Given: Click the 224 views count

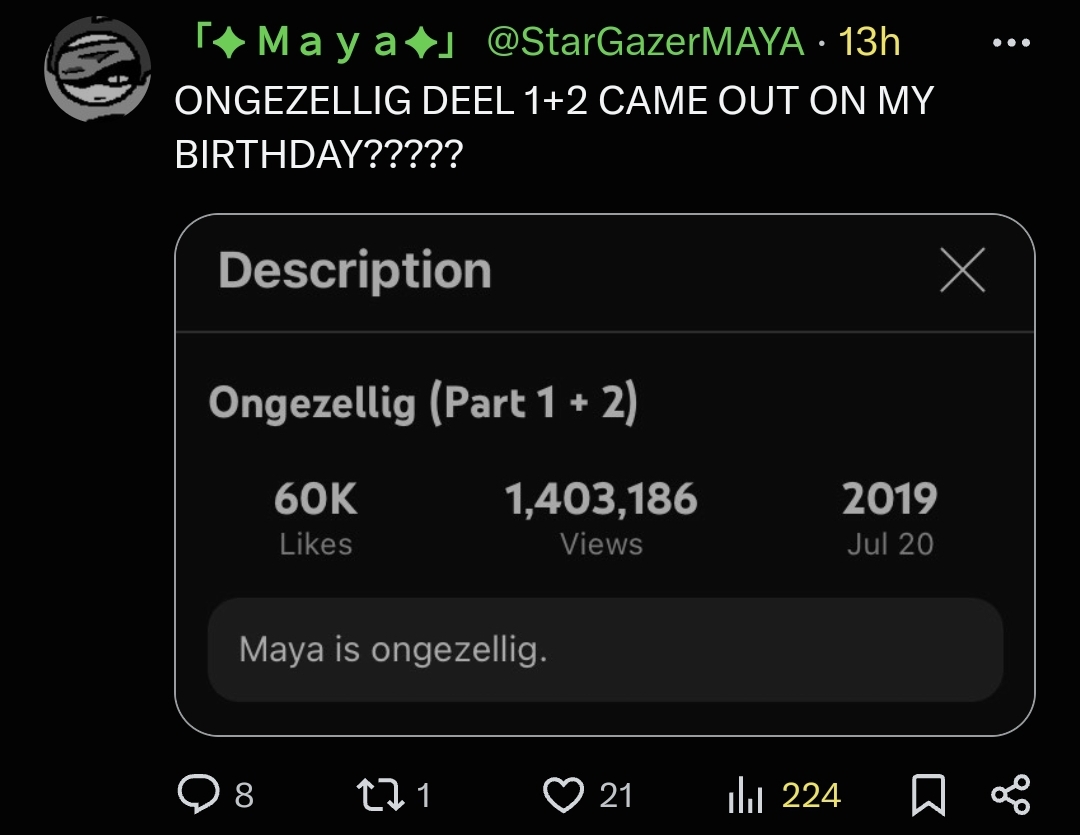Looking at the screenshot, I should (811, 795).
